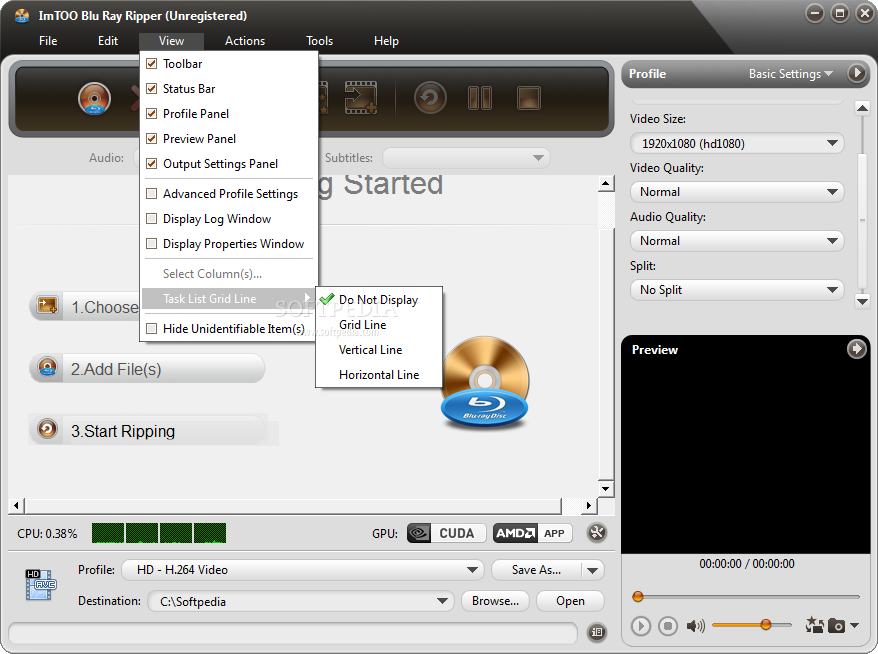Open the Video Size dropdown
Viewport: 878px width, 654px height.
point(737,143)
